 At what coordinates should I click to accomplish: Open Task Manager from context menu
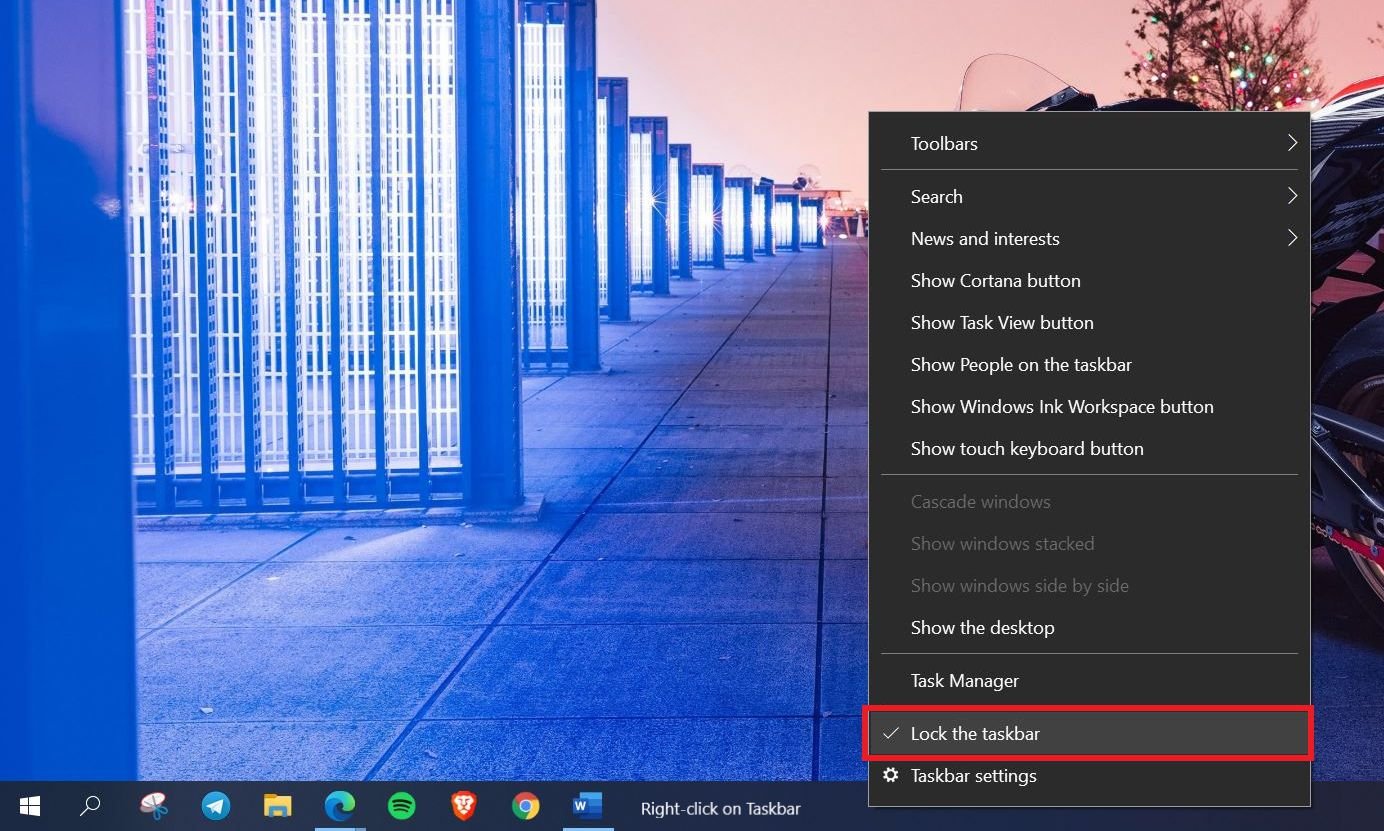click(964, 681)
